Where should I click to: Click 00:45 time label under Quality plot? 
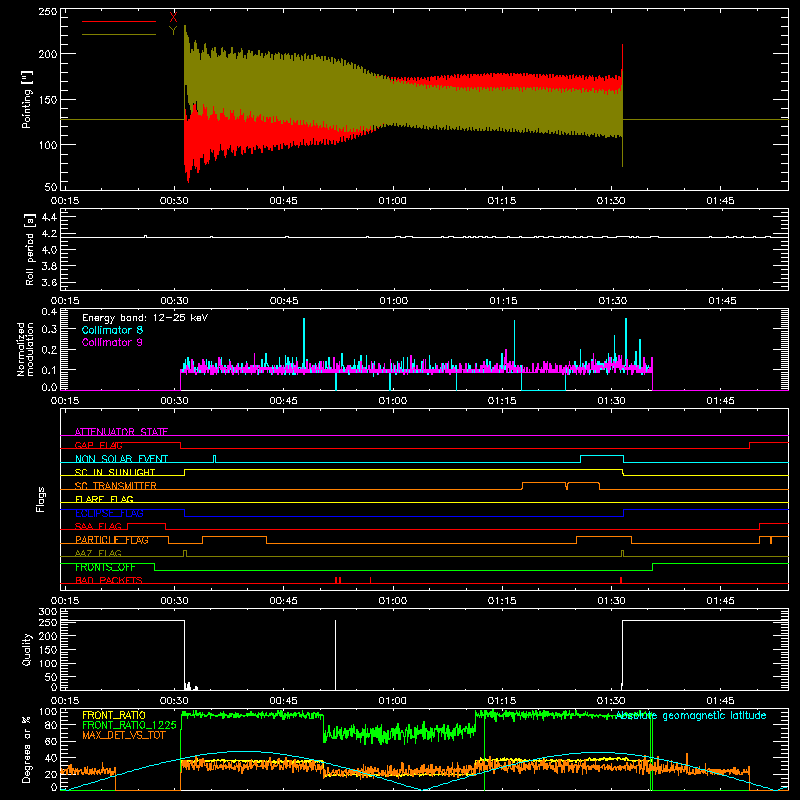click(284, 701)
